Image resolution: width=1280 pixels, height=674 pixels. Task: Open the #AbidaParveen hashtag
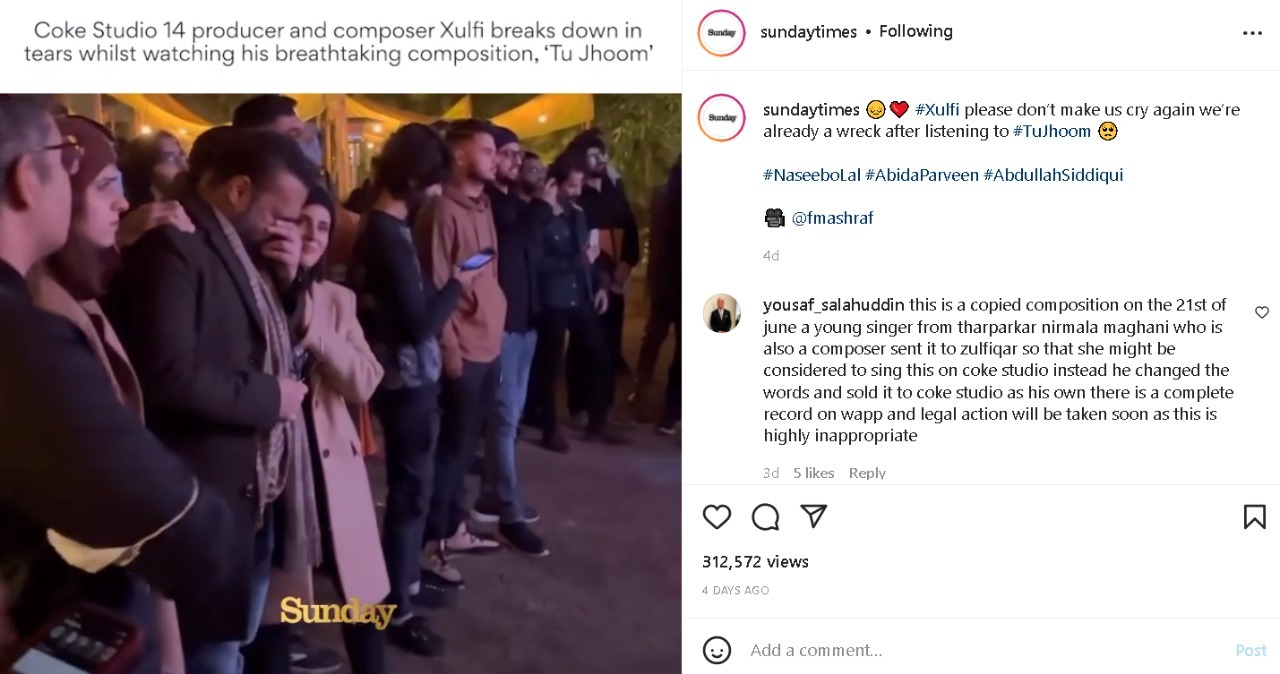(x=922, y=175)
